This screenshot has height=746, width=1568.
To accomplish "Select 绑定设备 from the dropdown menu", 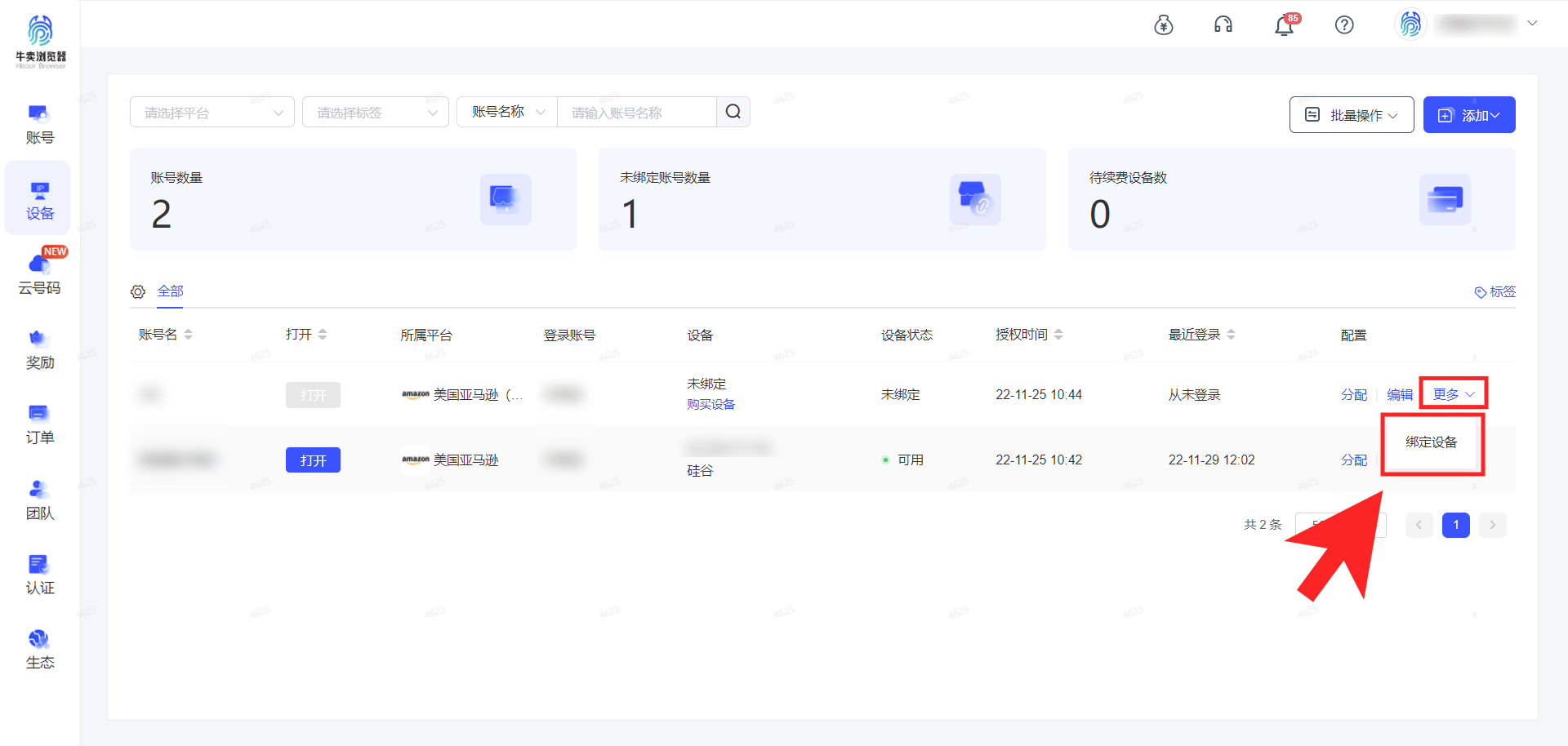I will 1431,442.
